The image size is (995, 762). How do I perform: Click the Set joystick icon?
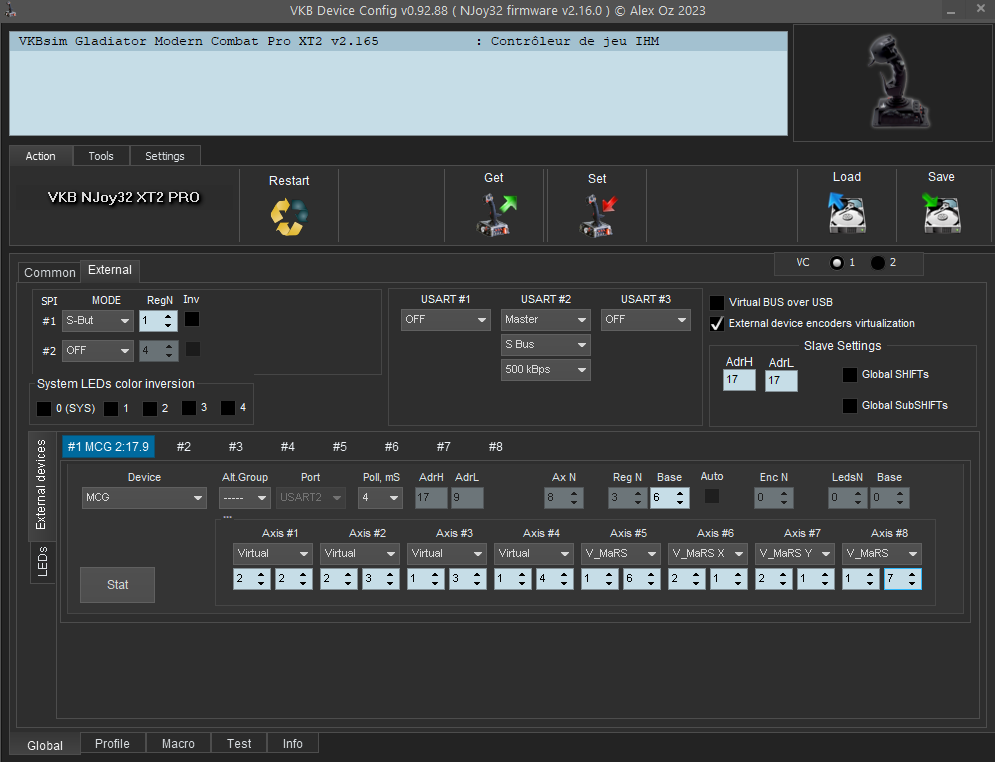click(x=598, y=215)
